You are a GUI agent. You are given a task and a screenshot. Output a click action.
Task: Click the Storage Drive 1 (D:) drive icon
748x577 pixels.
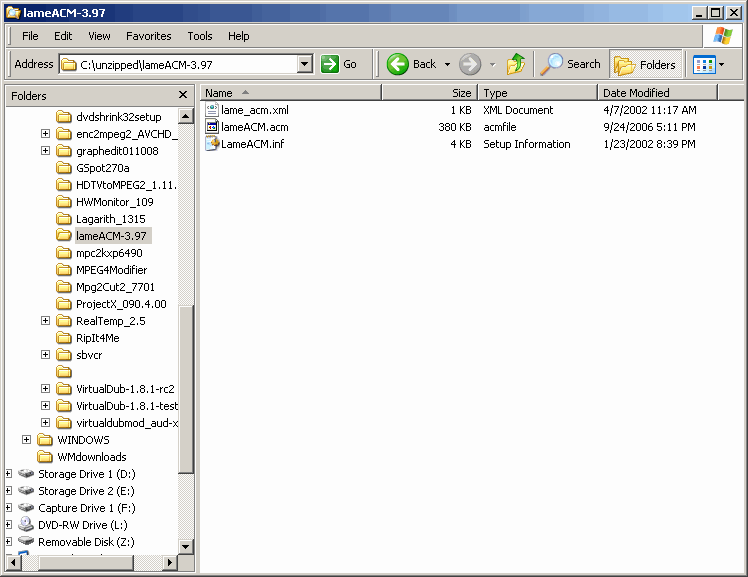pos(26,474)
